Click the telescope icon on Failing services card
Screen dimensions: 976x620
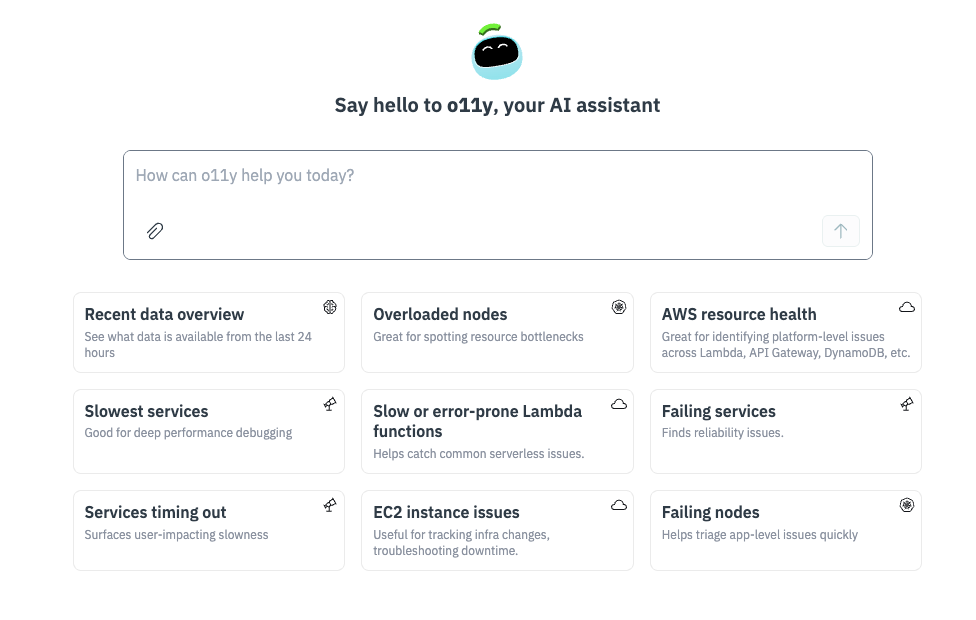coord(907,404)
